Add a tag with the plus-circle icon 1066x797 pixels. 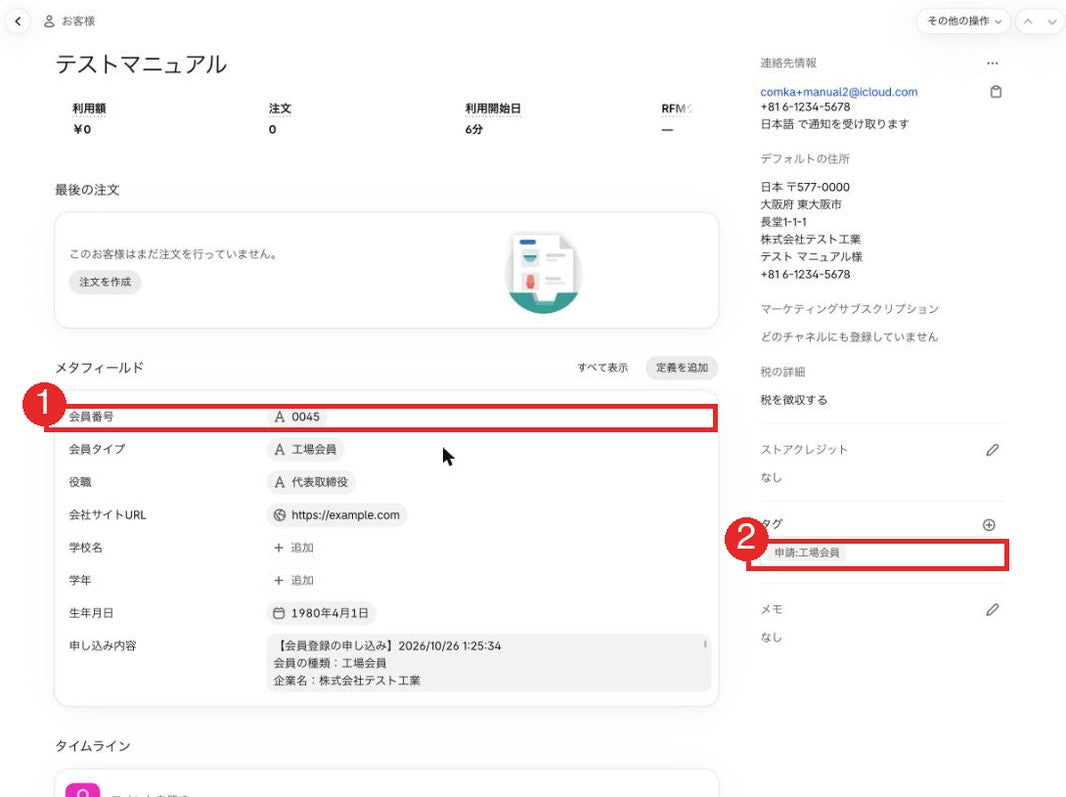989,524
